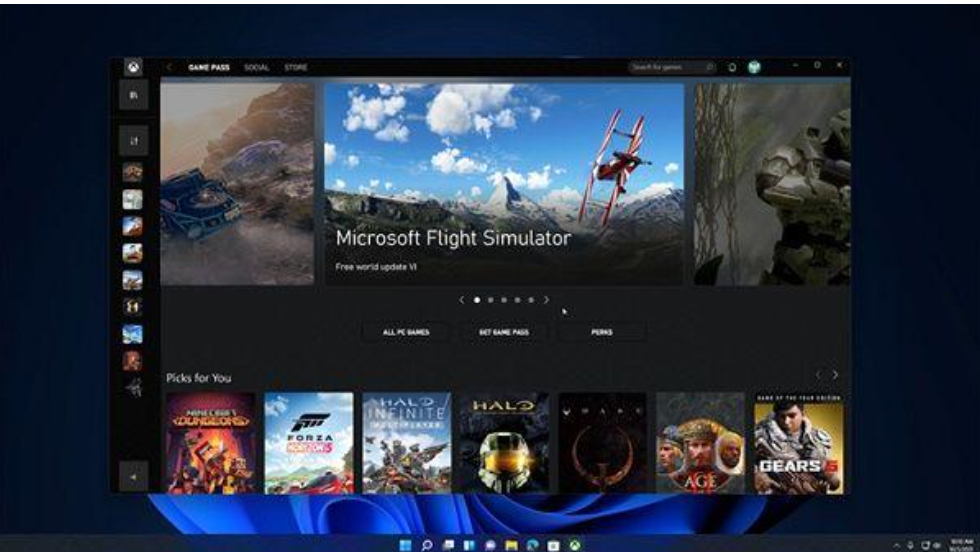The width and height of the screenshot is (980, 552).
Task: Open Age of Empires game tile
Action: [x=701, y=443]
